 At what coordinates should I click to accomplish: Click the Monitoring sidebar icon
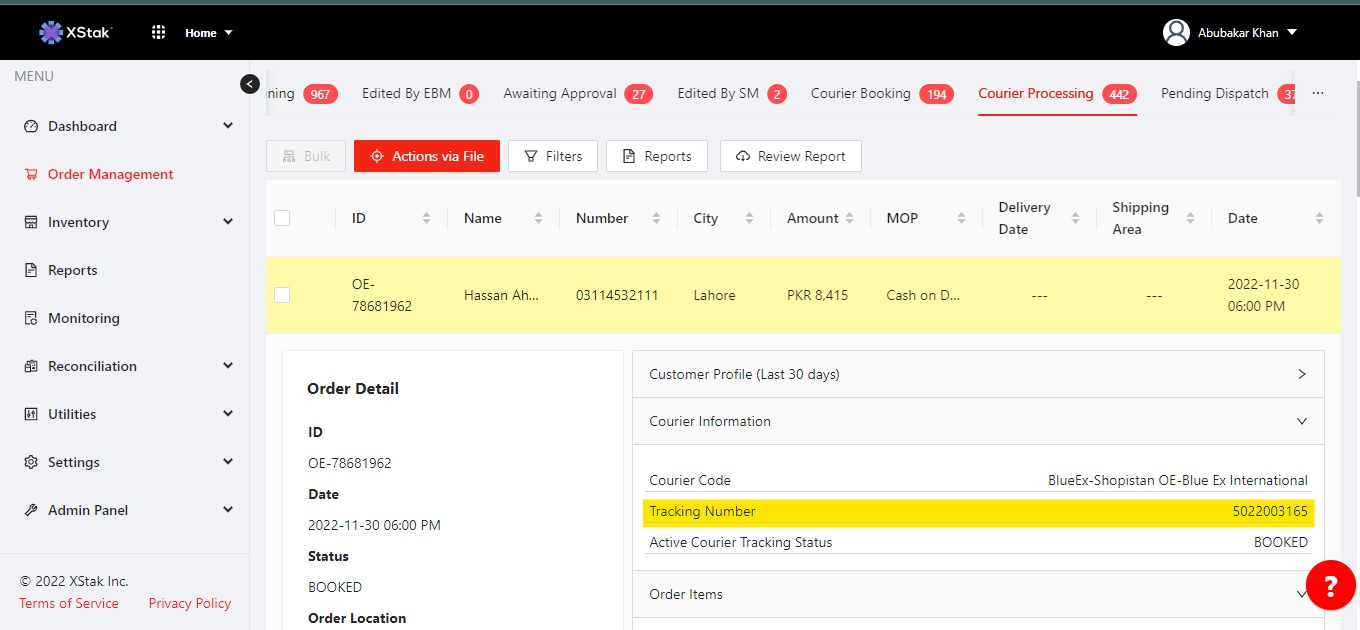click(30, 318)
